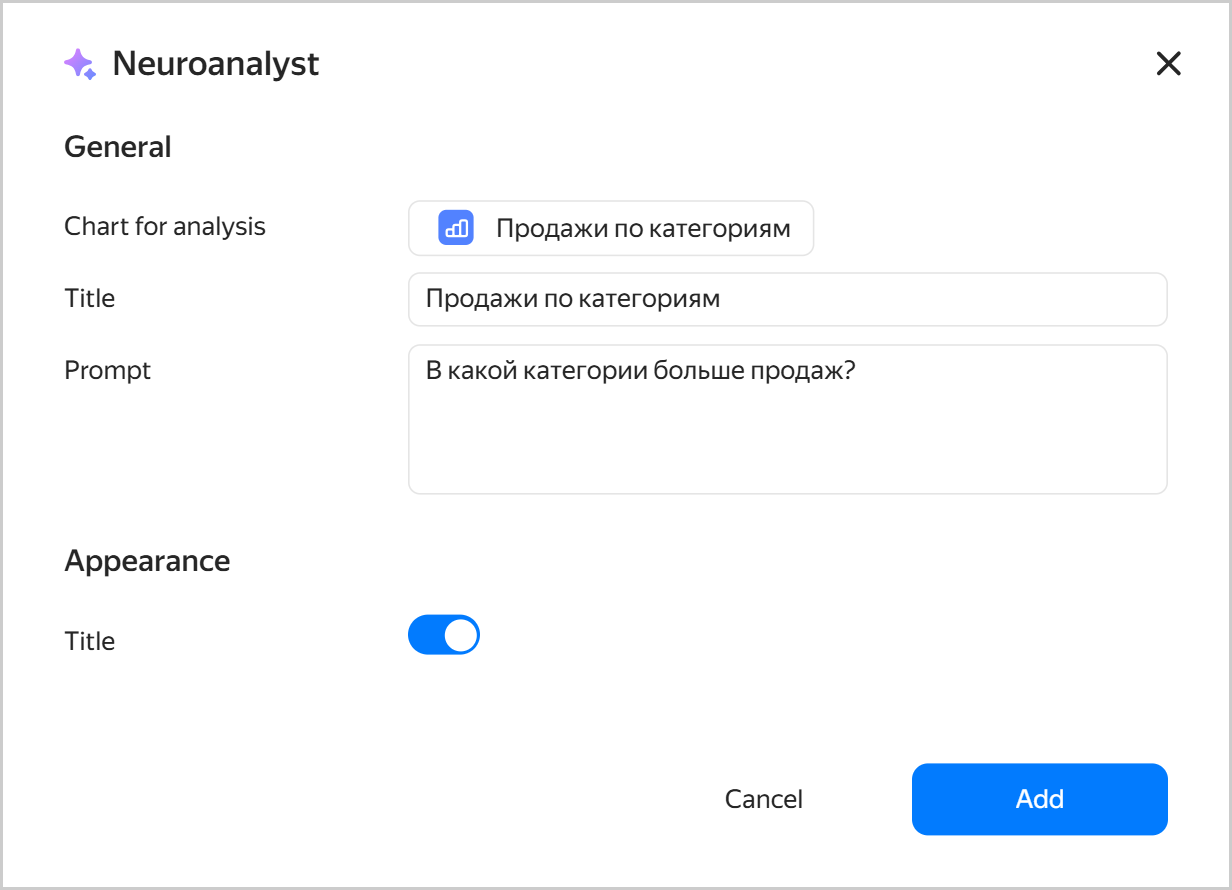This screenshot has height=890, width=1232.
Task: Click the General section heading
Action: pos(118,147)
